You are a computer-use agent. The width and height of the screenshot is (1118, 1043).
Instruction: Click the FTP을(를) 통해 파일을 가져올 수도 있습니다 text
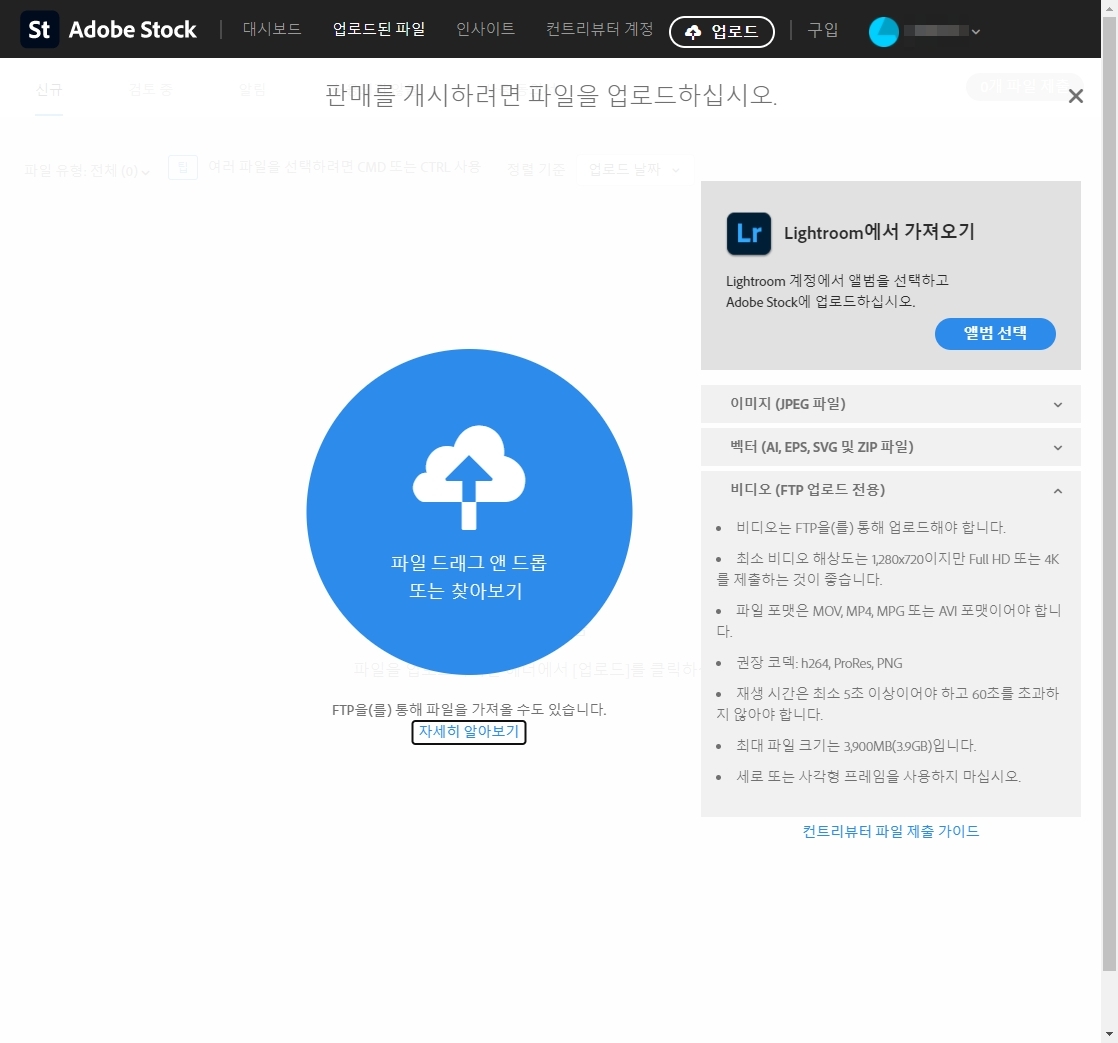click(469, 709)
